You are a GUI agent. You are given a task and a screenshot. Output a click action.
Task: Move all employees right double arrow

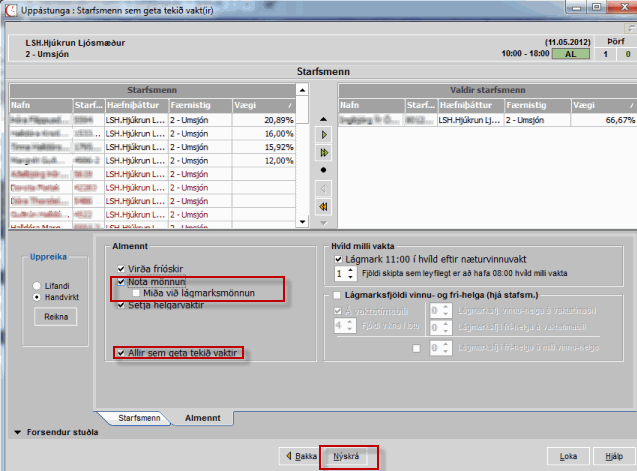(323, 153)
